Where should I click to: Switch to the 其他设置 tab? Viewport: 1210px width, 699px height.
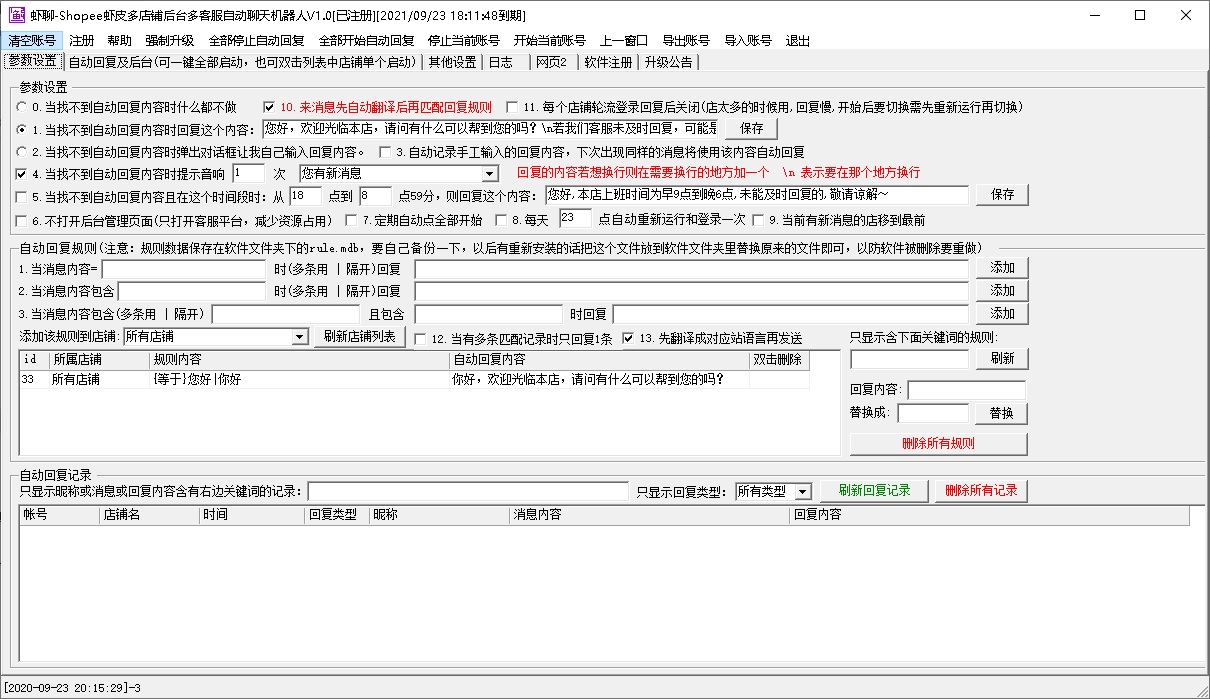click(x=452, y=62)
